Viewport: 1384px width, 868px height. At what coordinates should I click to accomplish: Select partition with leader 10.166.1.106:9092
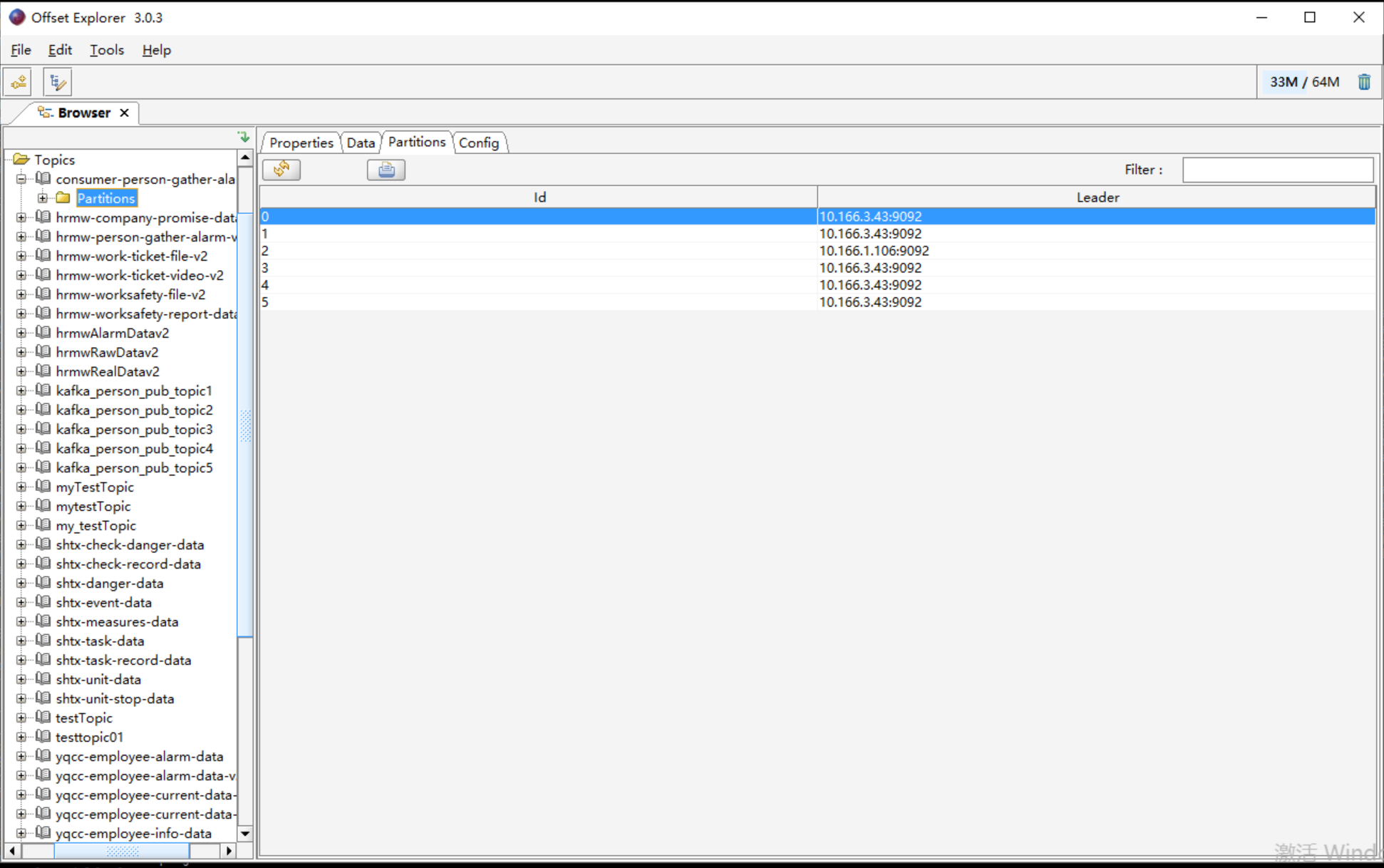817,251
